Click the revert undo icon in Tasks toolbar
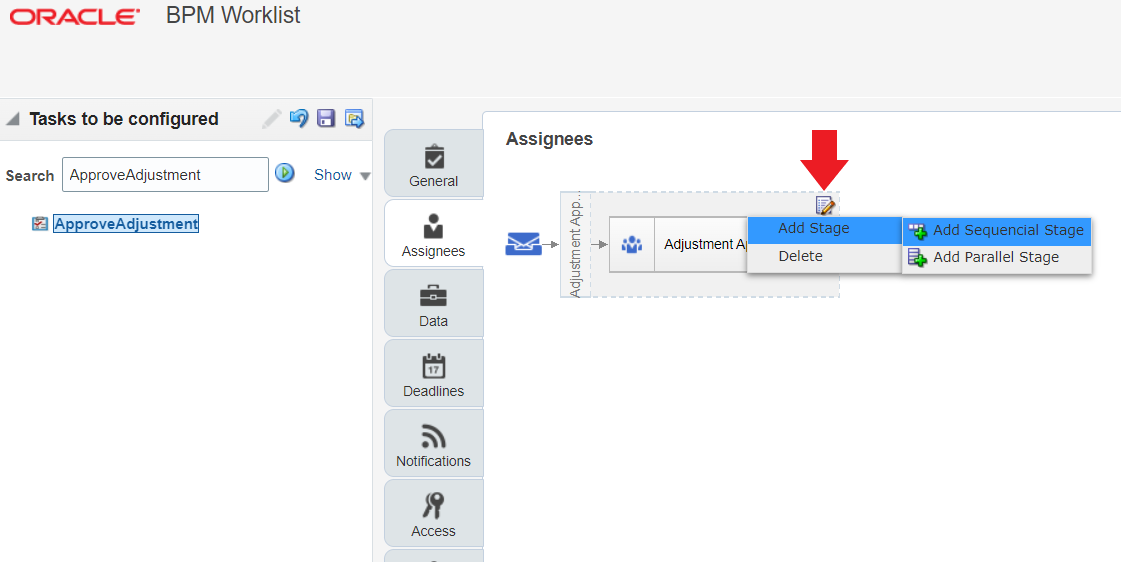Image resolution: width=1121 pixels, height=562 pixels. [299, 118]
